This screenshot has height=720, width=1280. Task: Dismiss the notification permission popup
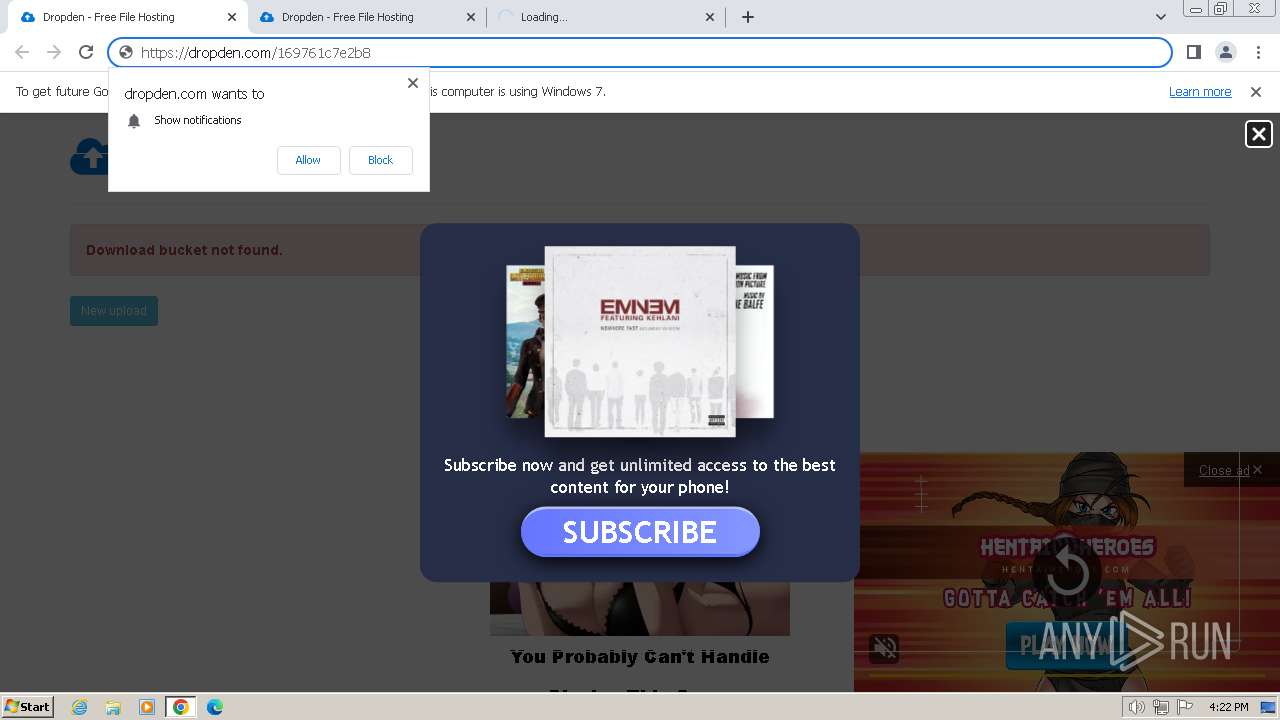412,83
